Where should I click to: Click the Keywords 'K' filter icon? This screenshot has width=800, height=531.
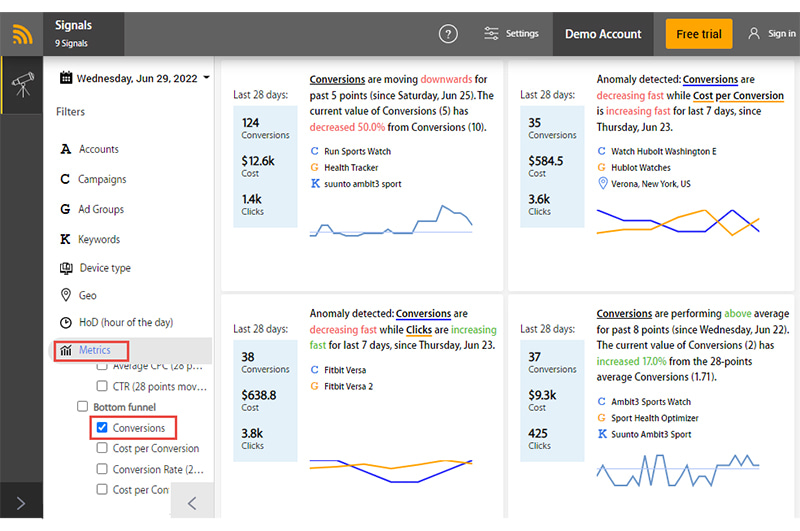pyautogui.click(x=65, y=239)
